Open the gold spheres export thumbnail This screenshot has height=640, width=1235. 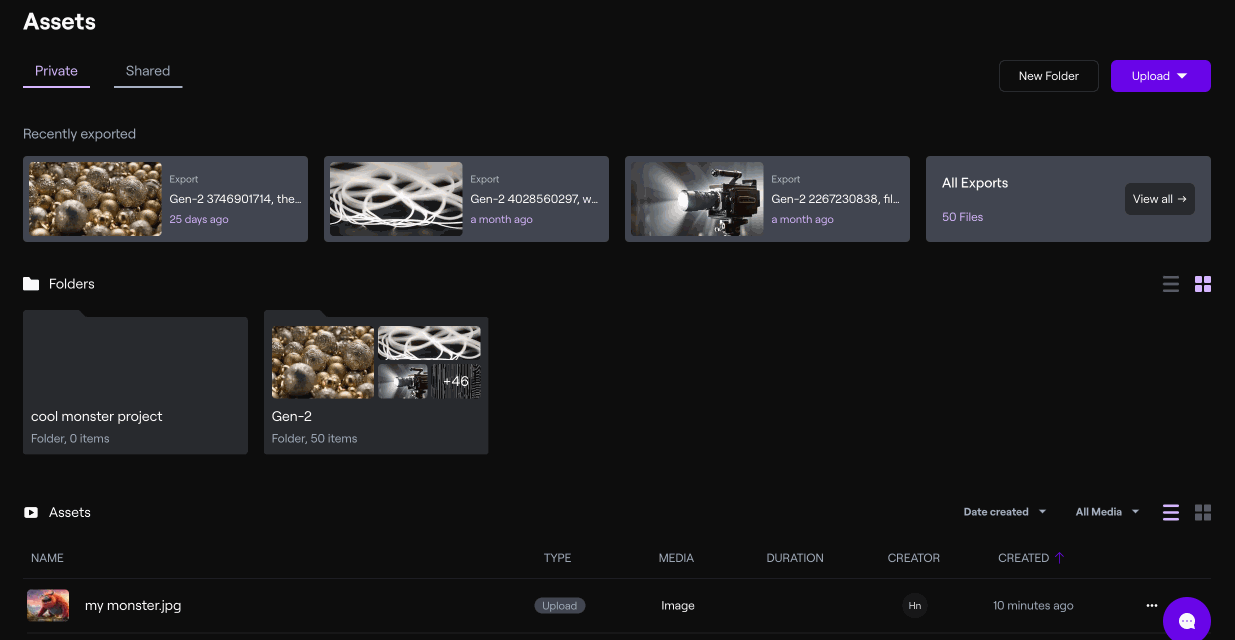96,199
